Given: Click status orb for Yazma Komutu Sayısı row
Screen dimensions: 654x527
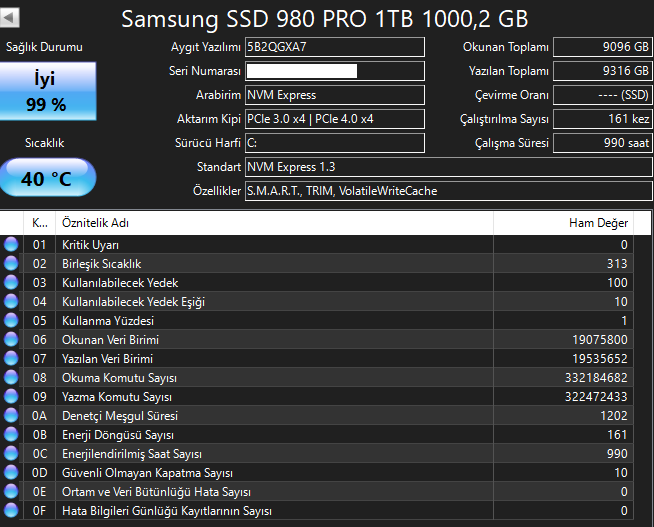Looking at the screenshot, I should [x=11, y=397].
